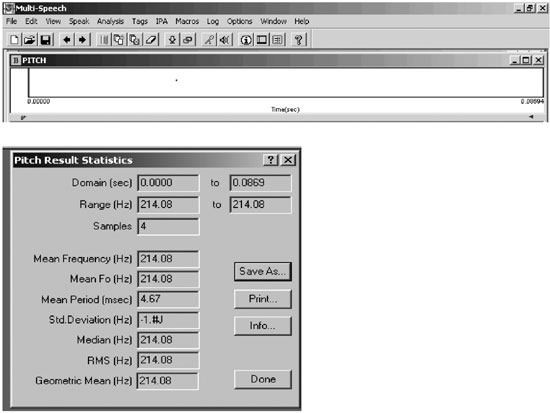
Task: Open the Macros menu
Action: click(x=187, y=21)
